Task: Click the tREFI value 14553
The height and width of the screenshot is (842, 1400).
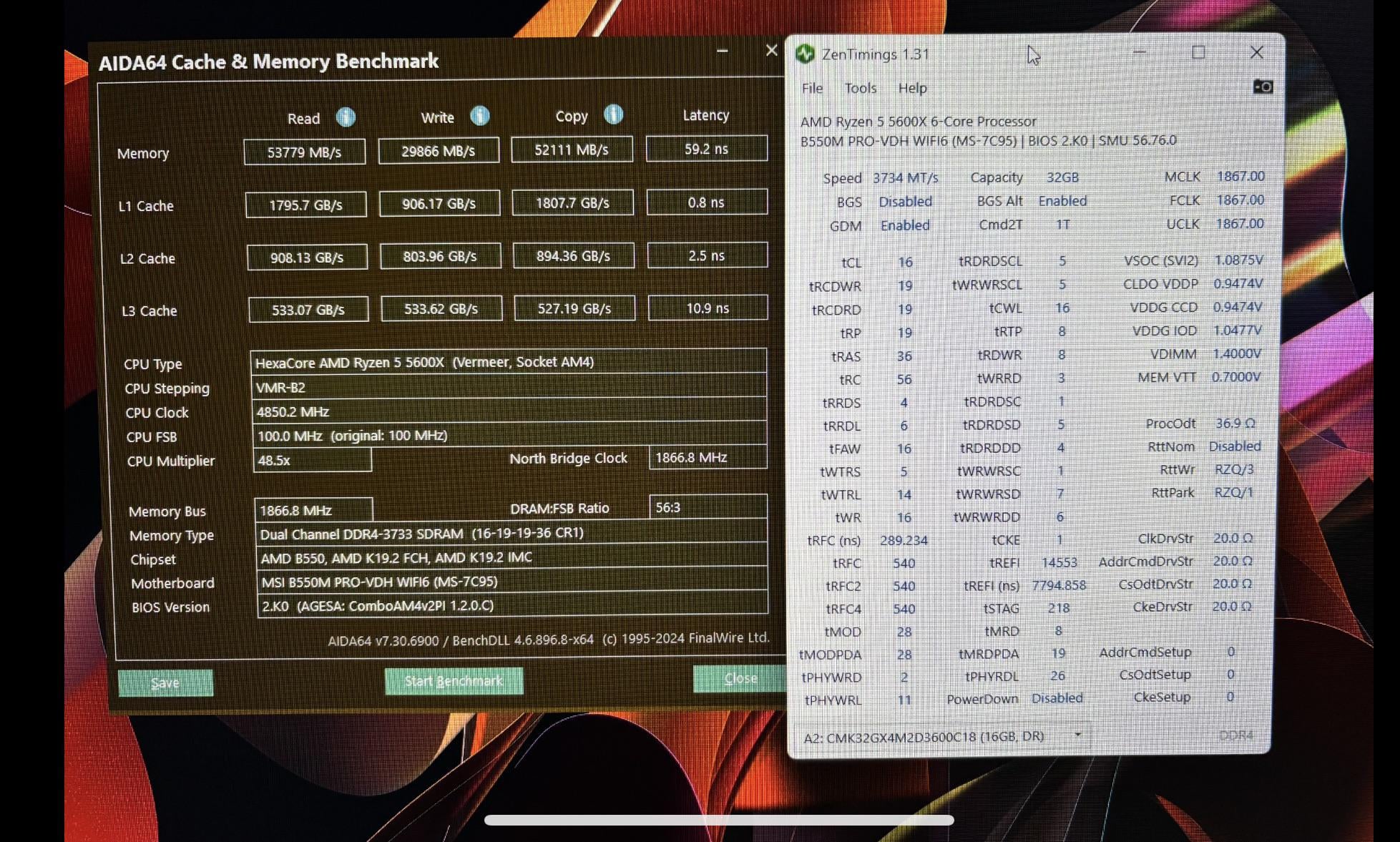Action: tap(1059, 562)
